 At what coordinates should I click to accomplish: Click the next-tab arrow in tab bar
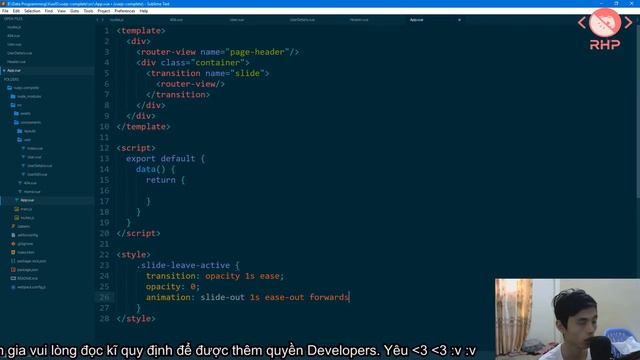point(102,20)
